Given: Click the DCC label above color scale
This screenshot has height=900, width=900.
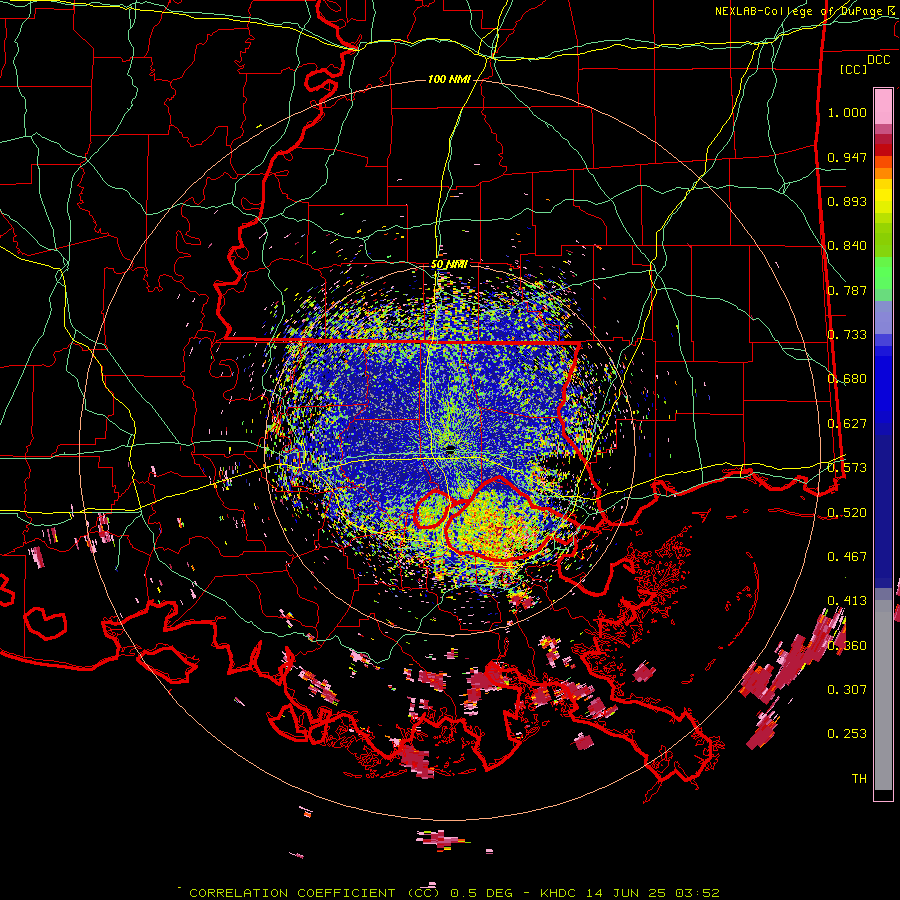Looking at the screenshot, I should coord(878,60).
